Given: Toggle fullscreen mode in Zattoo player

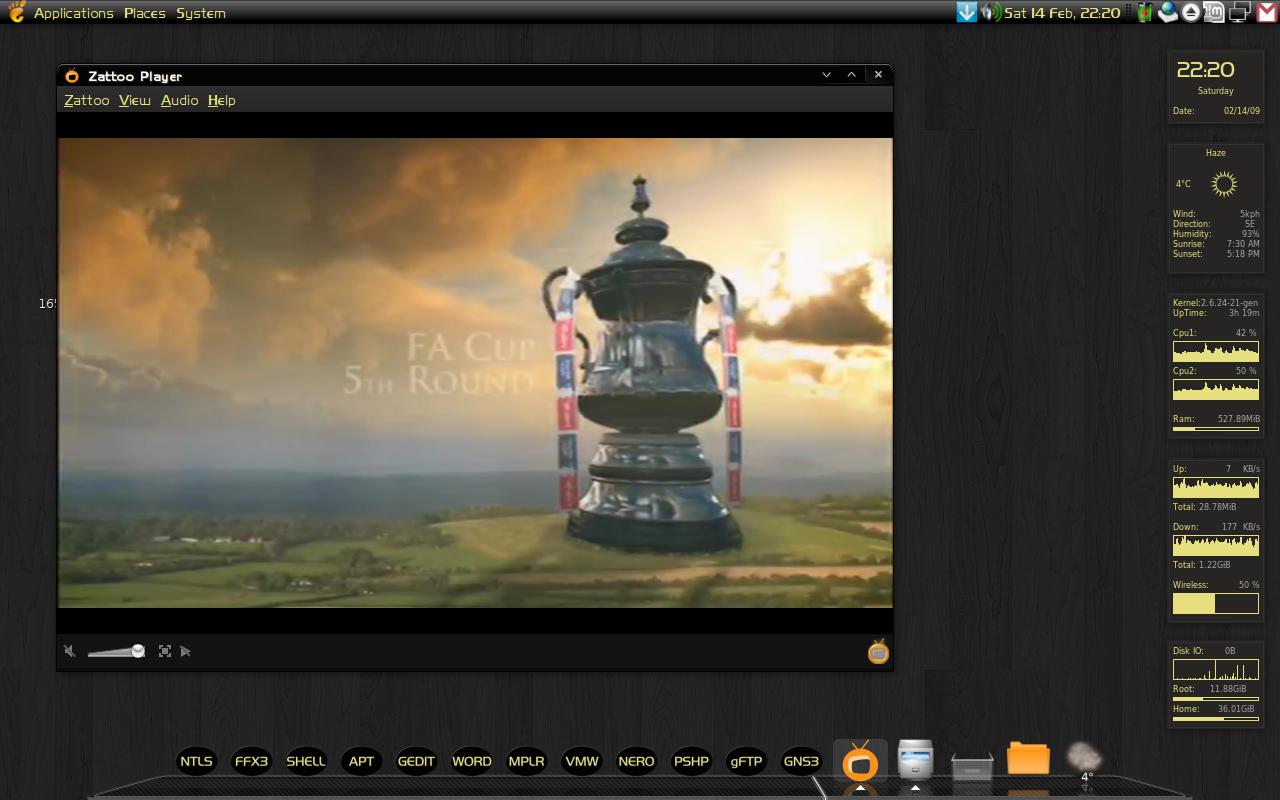Looking at the screenshot, I should click(x=165, y=651).
